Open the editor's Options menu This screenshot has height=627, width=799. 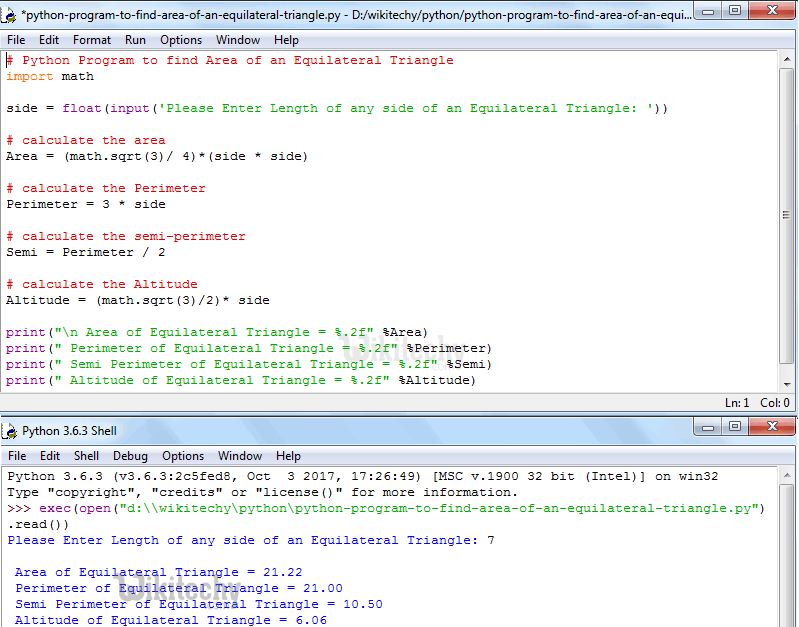[x=181, y=40]
